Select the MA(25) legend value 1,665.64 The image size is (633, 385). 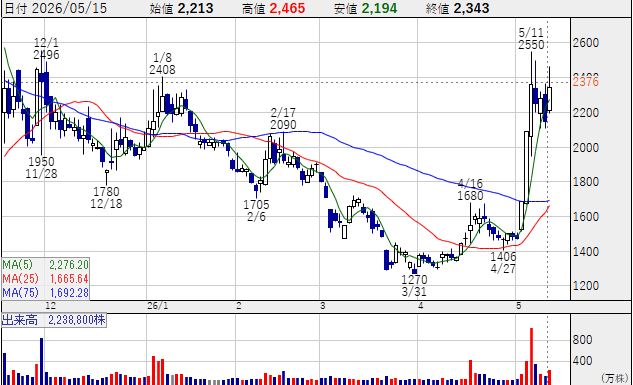[69, 278]
